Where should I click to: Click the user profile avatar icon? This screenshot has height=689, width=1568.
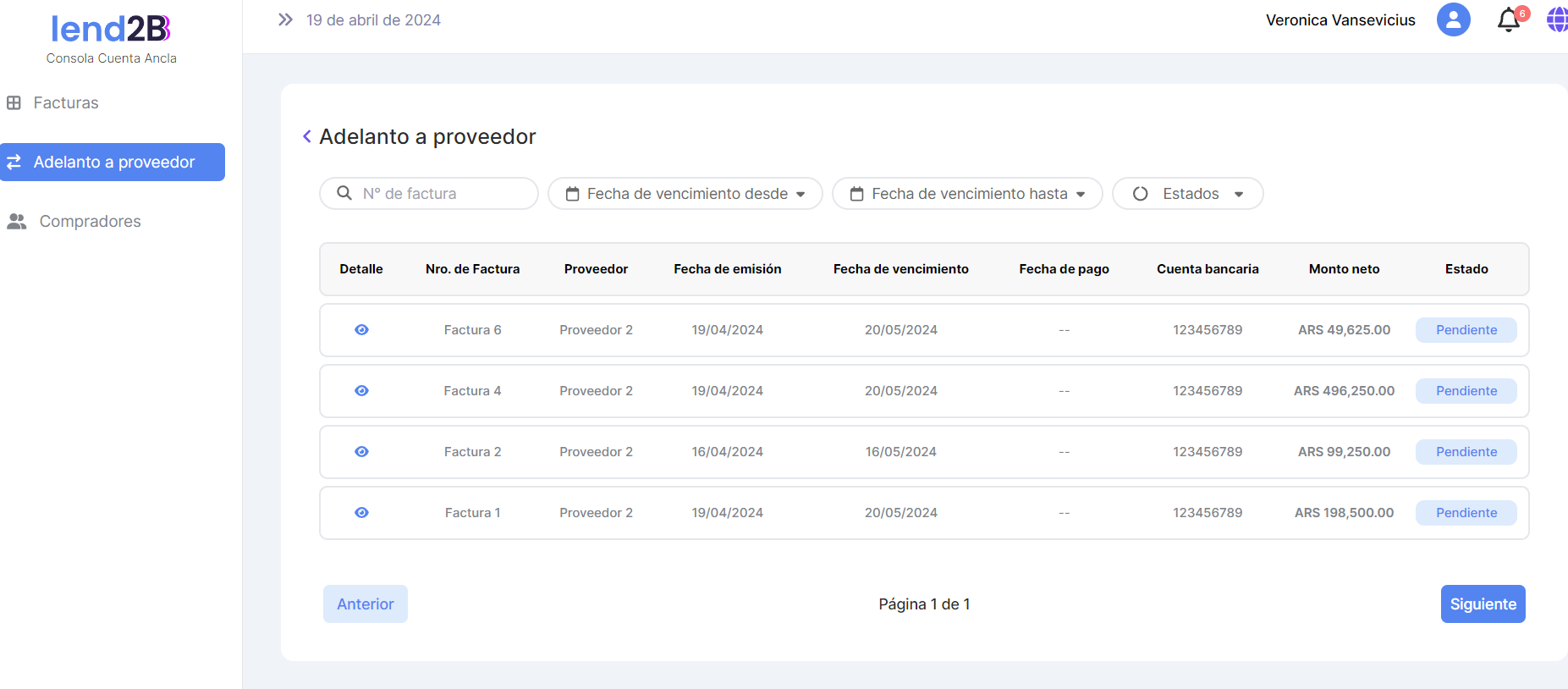(1453, 19)
